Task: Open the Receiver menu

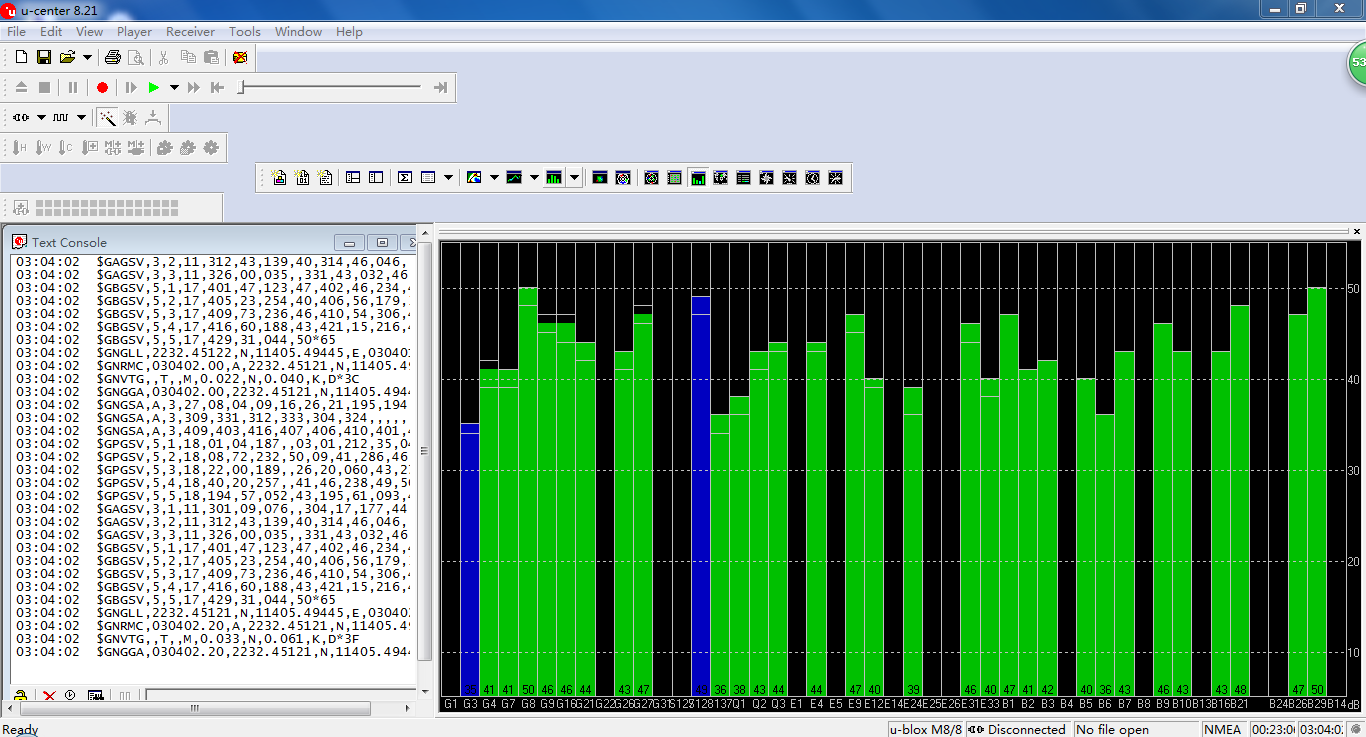Action: [x=190, y=32]
